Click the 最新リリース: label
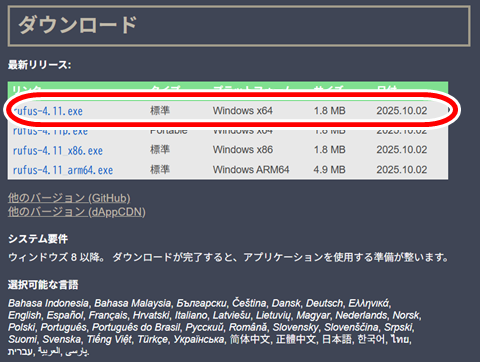 39,65
